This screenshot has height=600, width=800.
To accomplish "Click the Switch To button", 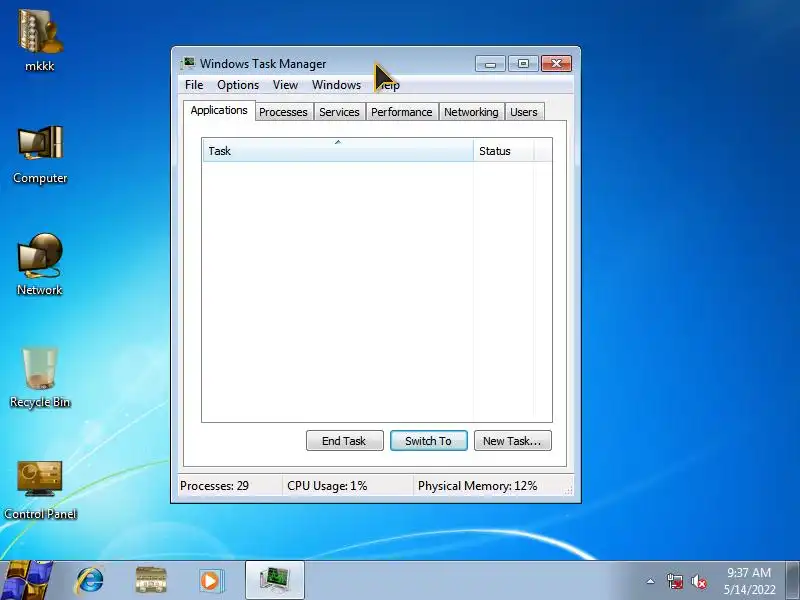I will (x=429, y=441).
